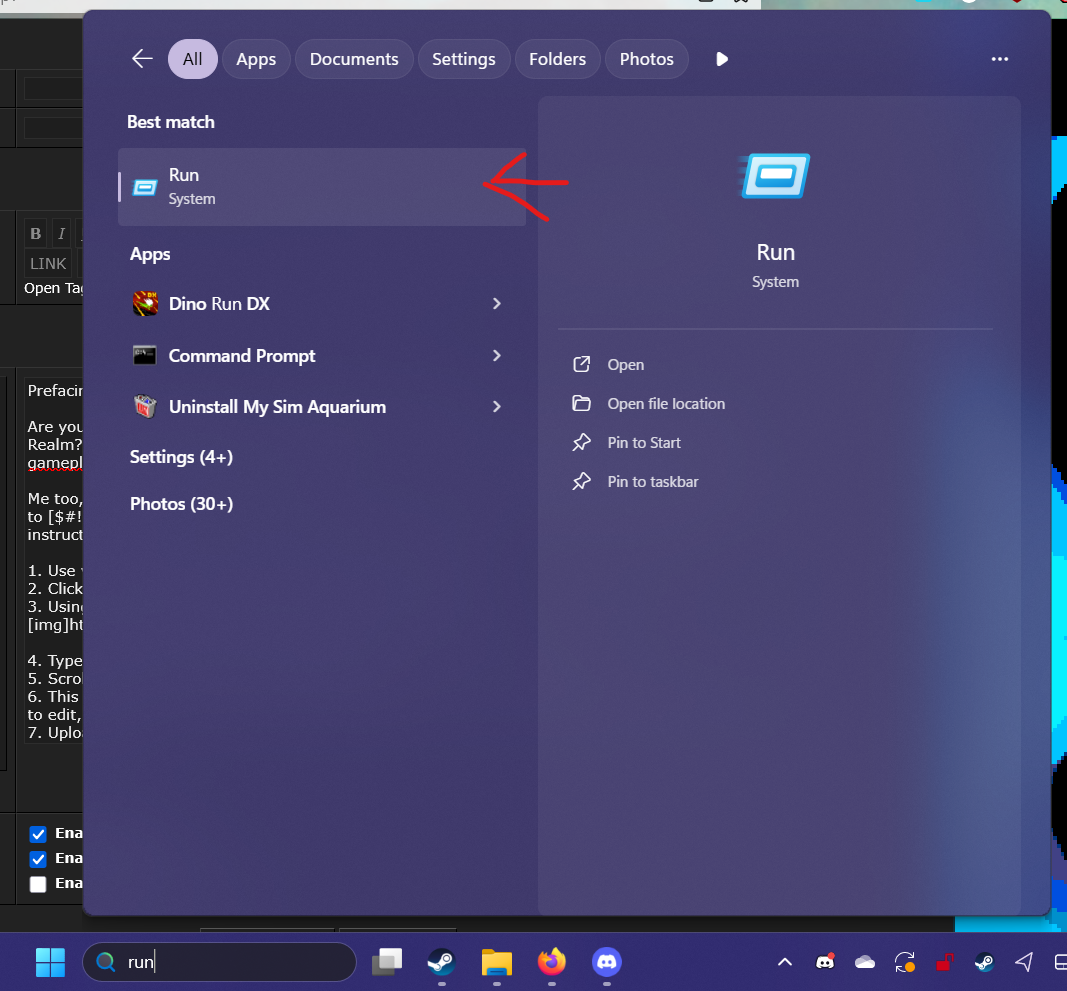Check the empty third Enable checkbox
This screenshot has width=1067, height=991.
pyautogui.click(x=37, y=883)
